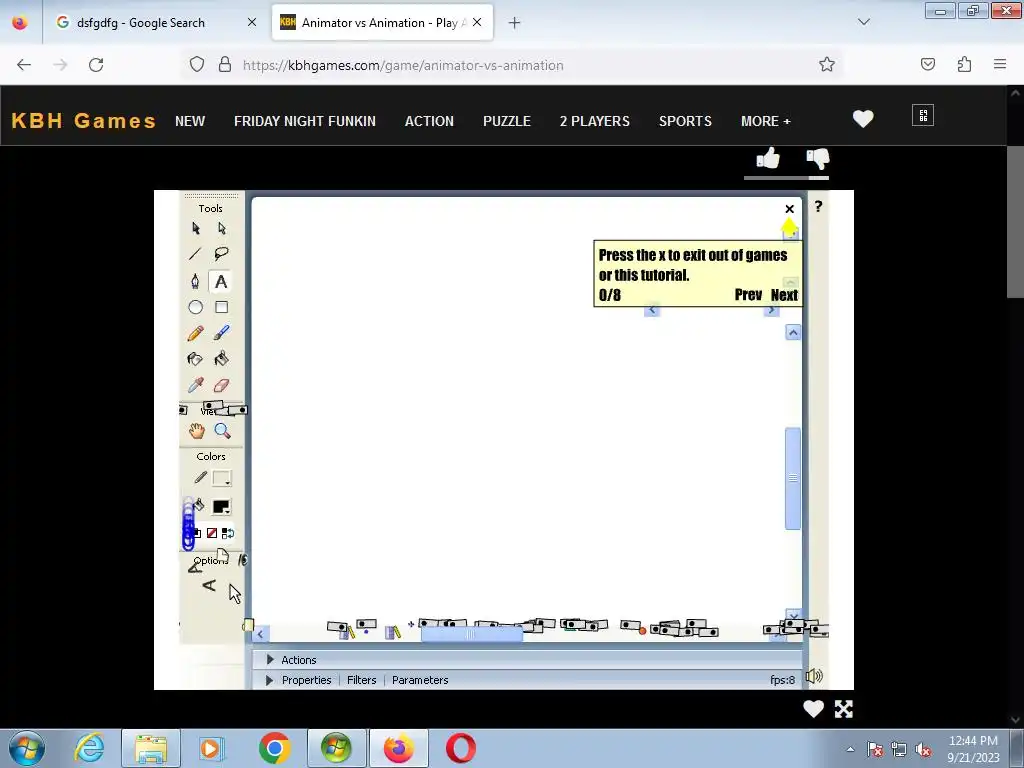Bookmark this page with star icon

[x=827, y=64]
